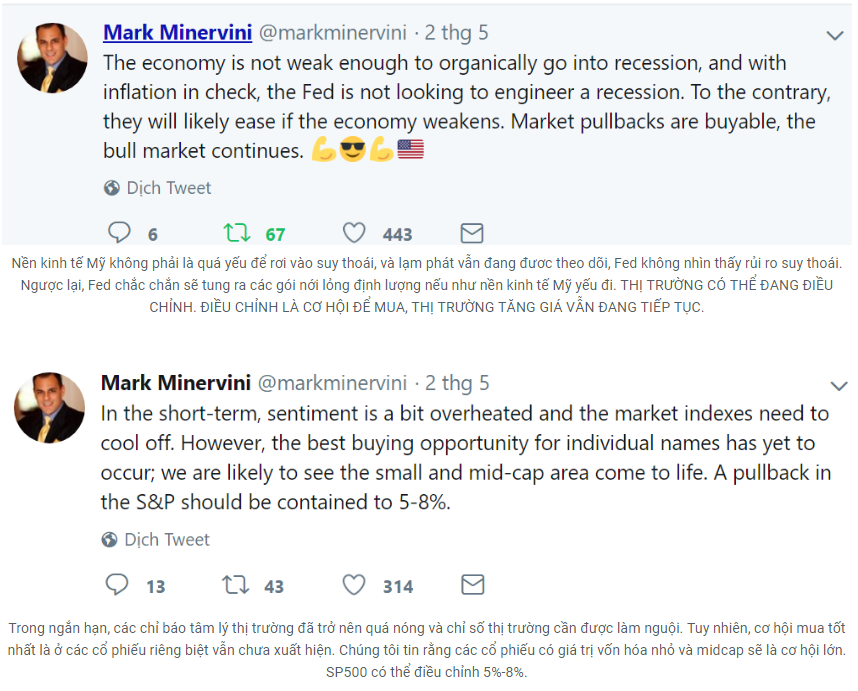Retweet the second tweet with 43 retweets
The height and width of the screenshot is (691, 858).
coord(236,585)
